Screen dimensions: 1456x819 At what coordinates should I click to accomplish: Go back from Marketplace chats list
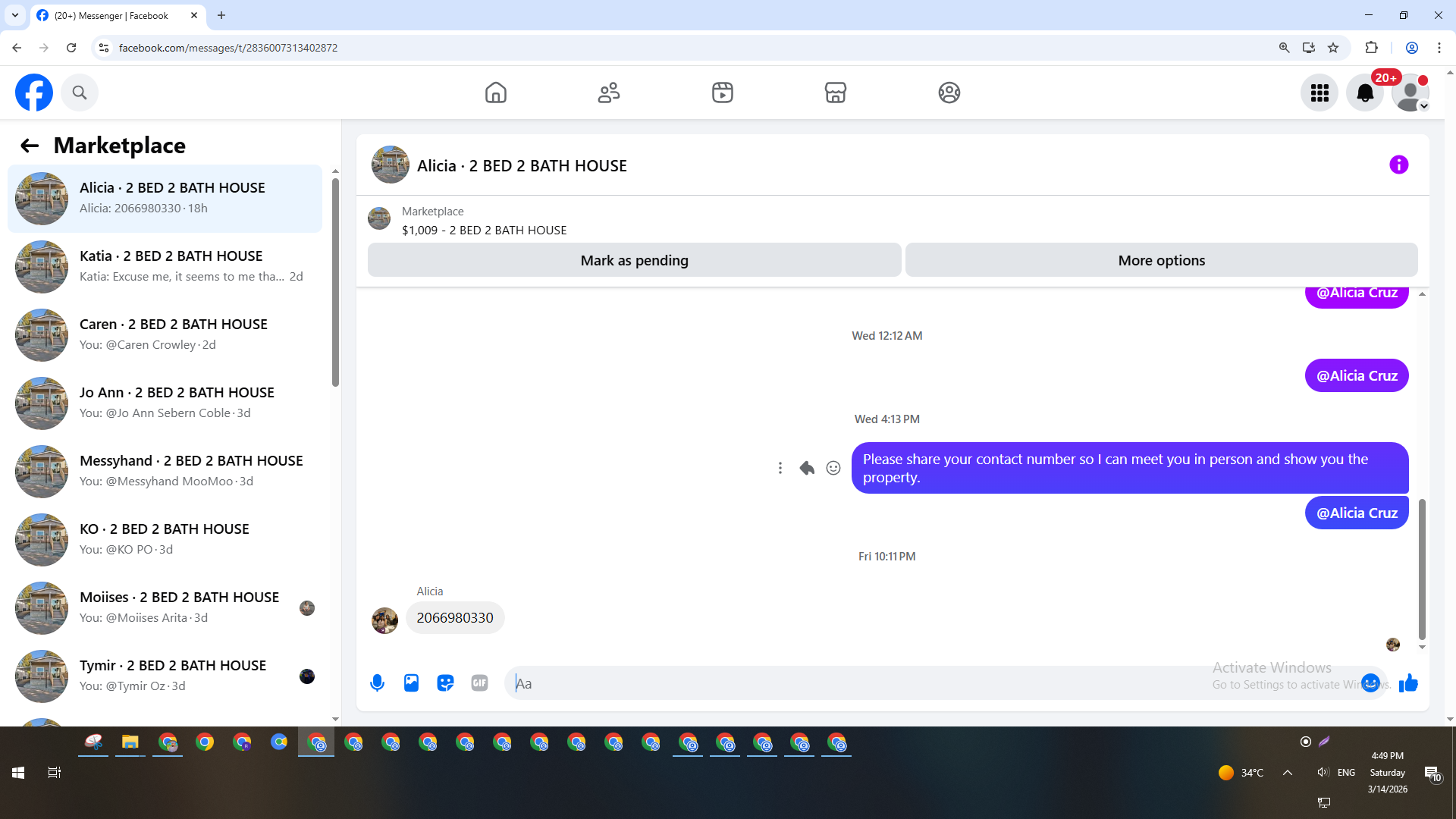30,146
